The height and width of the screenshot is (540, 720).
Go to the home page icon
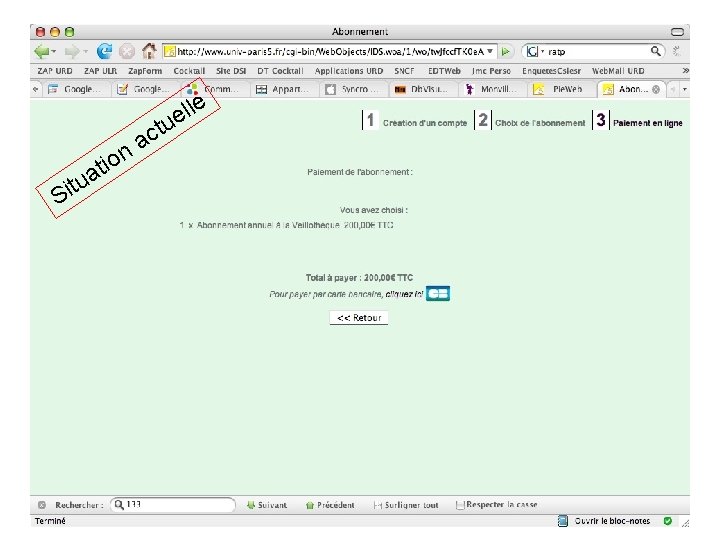tap(149, 51)
